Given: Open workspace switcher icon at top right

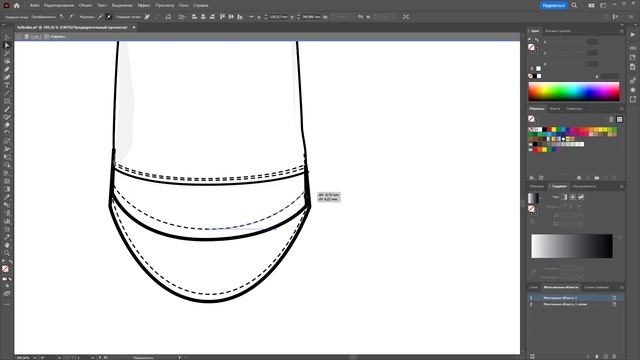Looking at the screenshot, I should 603,6.
